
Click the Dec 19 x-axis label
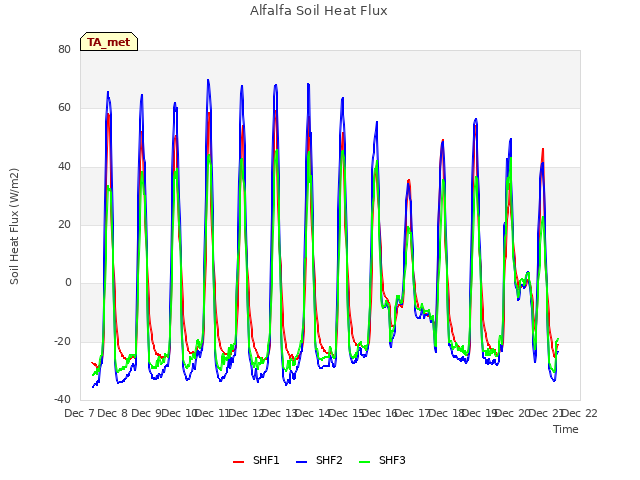(x=480, y=413)
